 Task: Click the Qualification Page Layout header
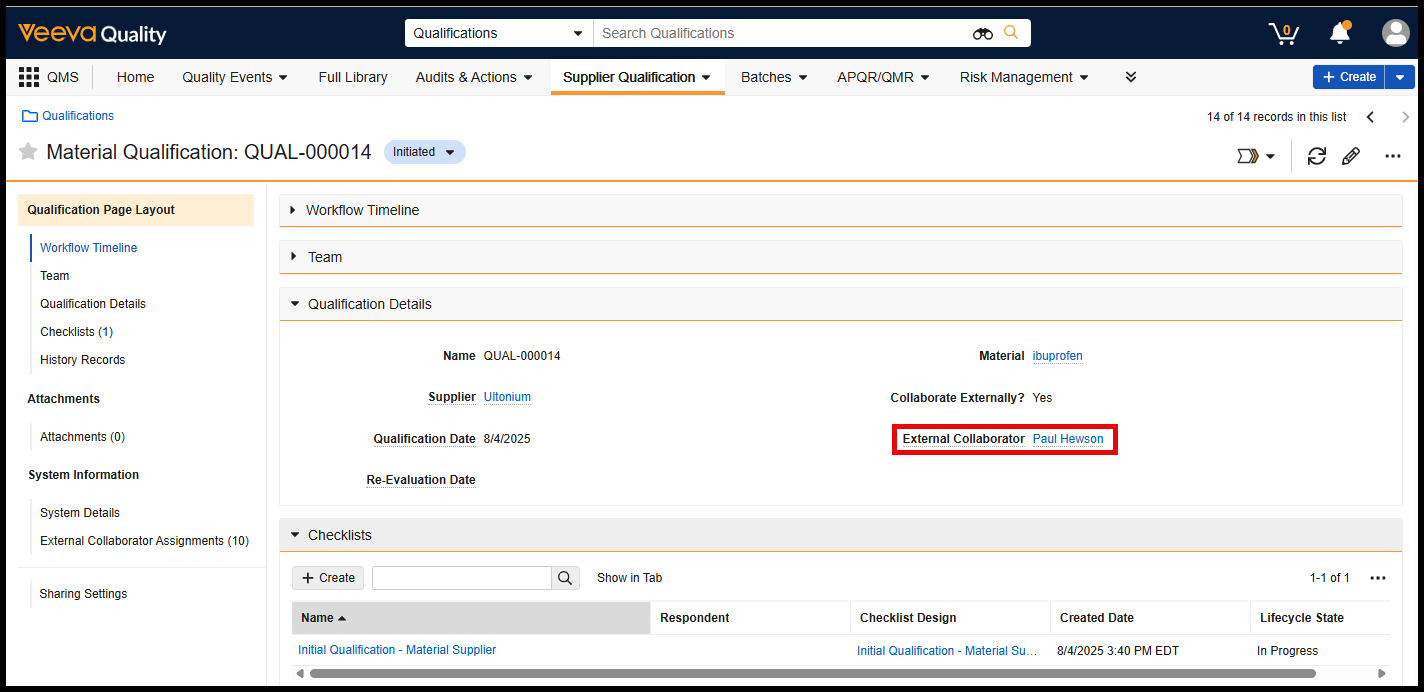(136, 210)
